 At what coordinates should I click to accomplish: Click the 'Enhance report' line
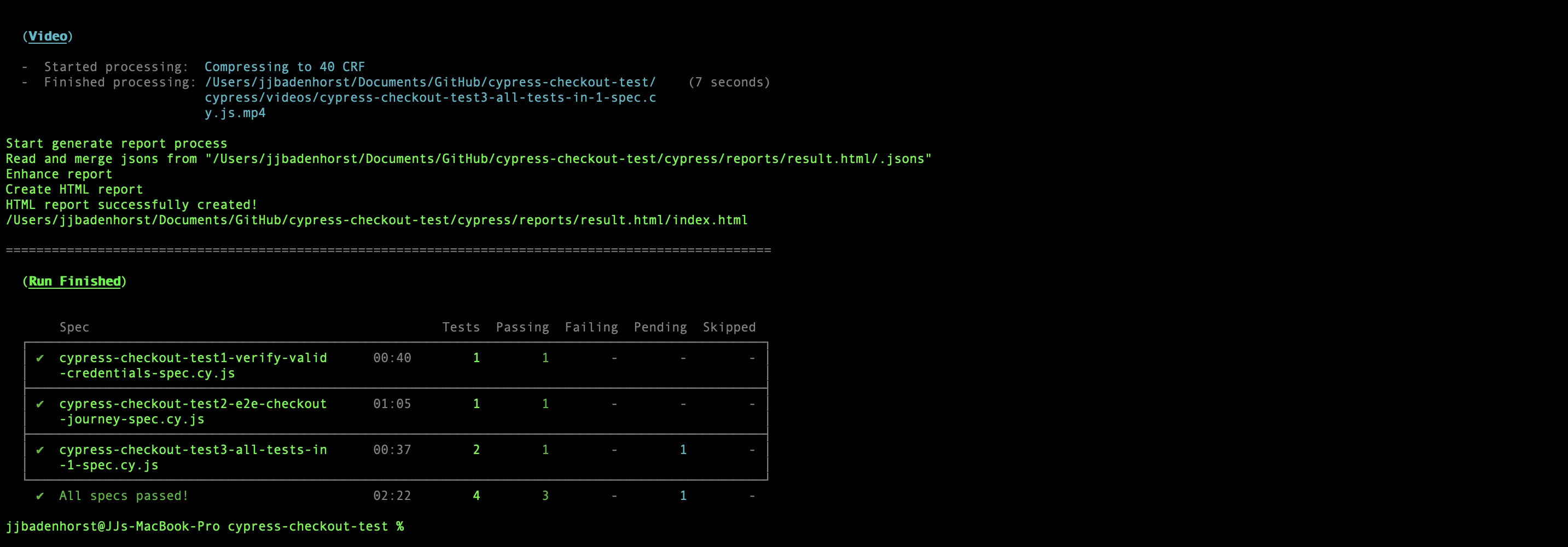pyautogui.click(x=59, y=174)
